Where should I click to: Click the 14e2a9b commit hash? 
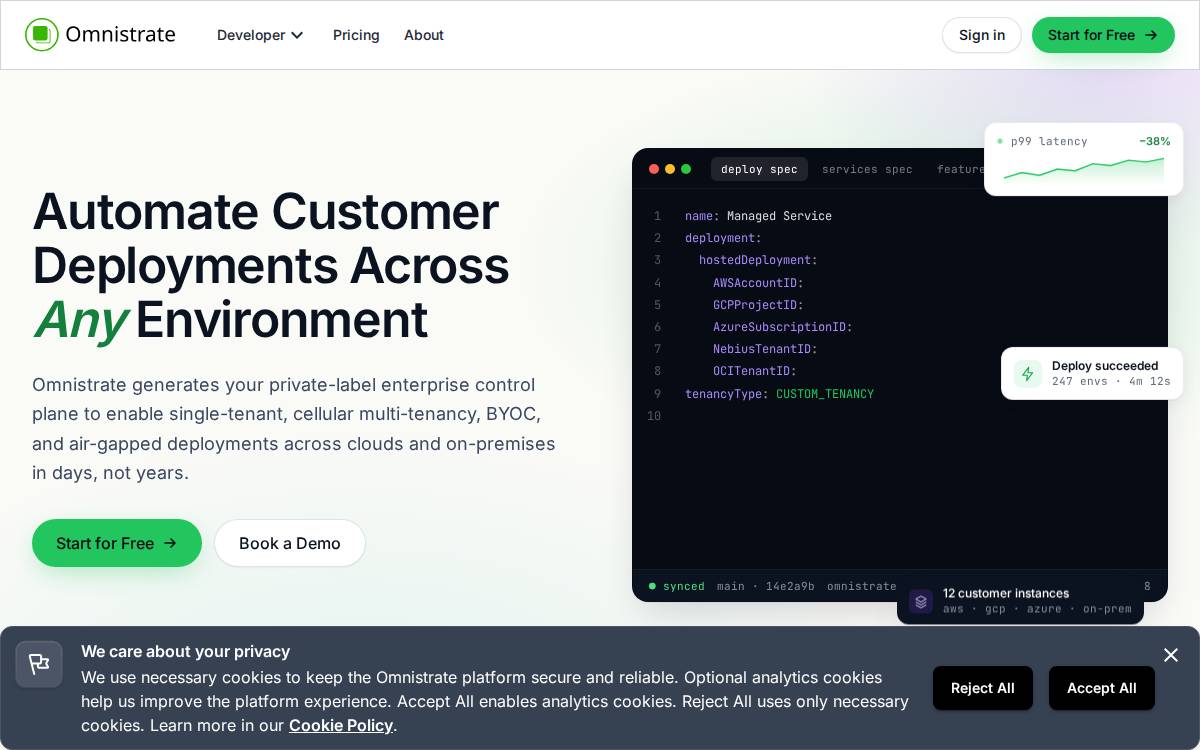pyautogui.click(x=790, y=586)
